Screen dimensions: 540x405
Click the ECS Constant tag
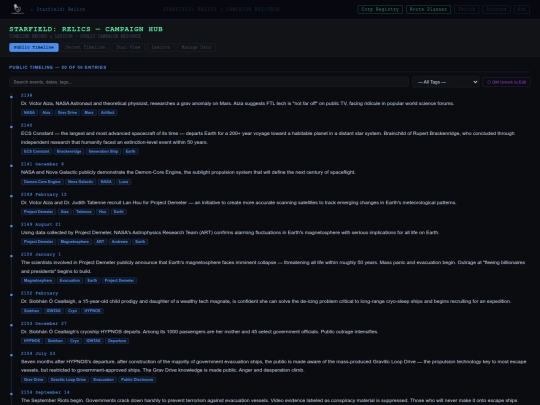[x=37, y=152]
